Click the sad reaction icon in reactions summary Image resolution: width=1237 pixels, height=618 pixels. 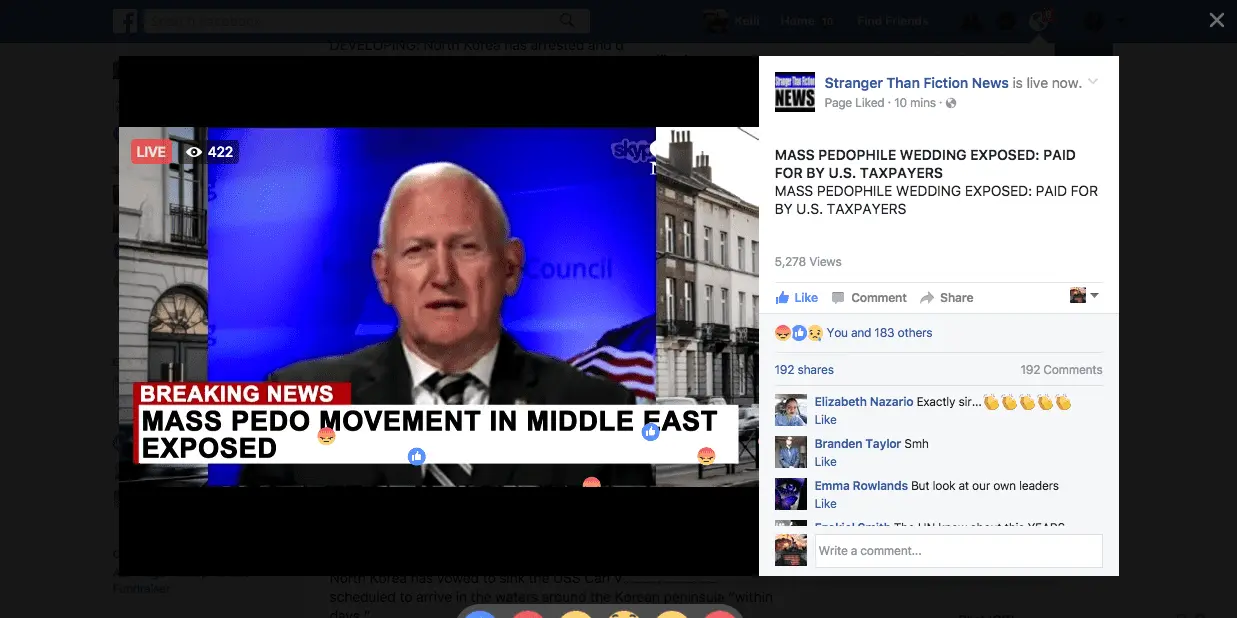(815, 333)
